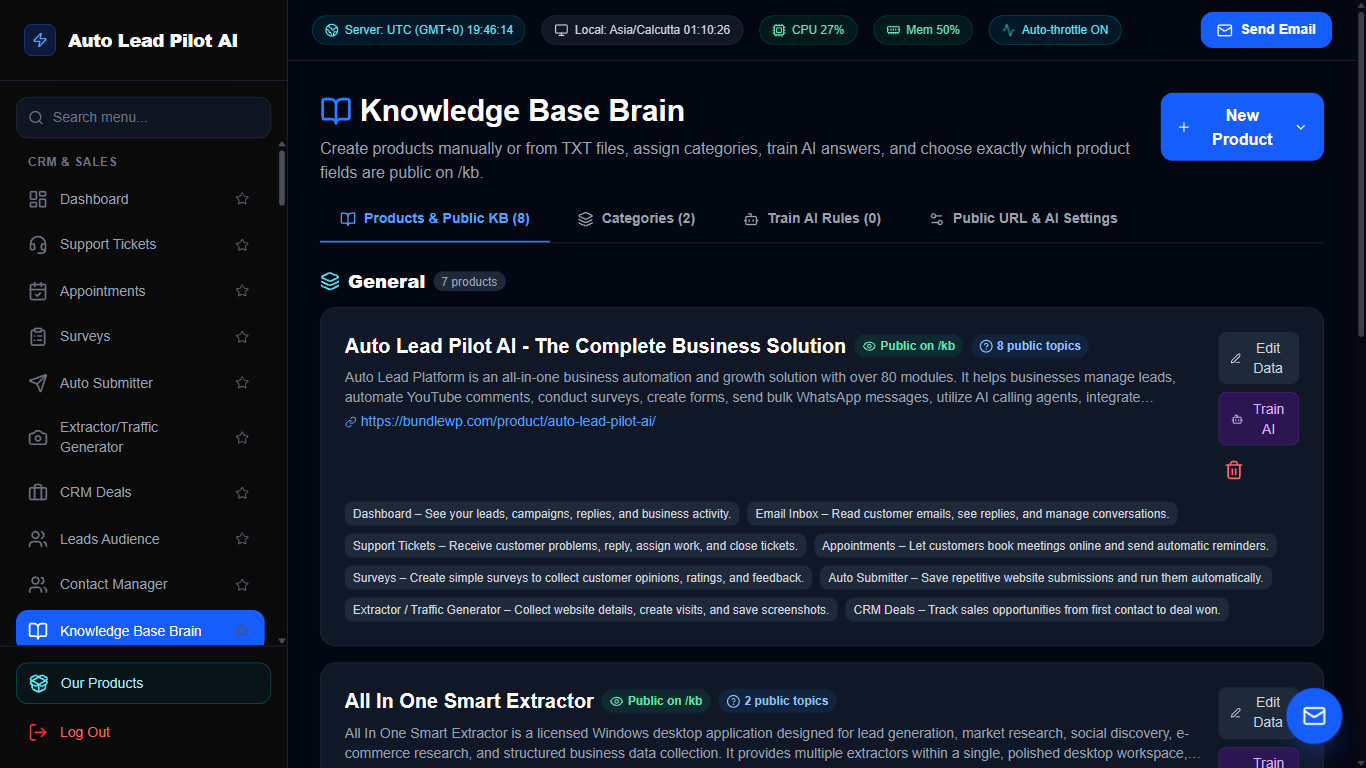Open the floating mail chat button

click(x=1314, y=716)
